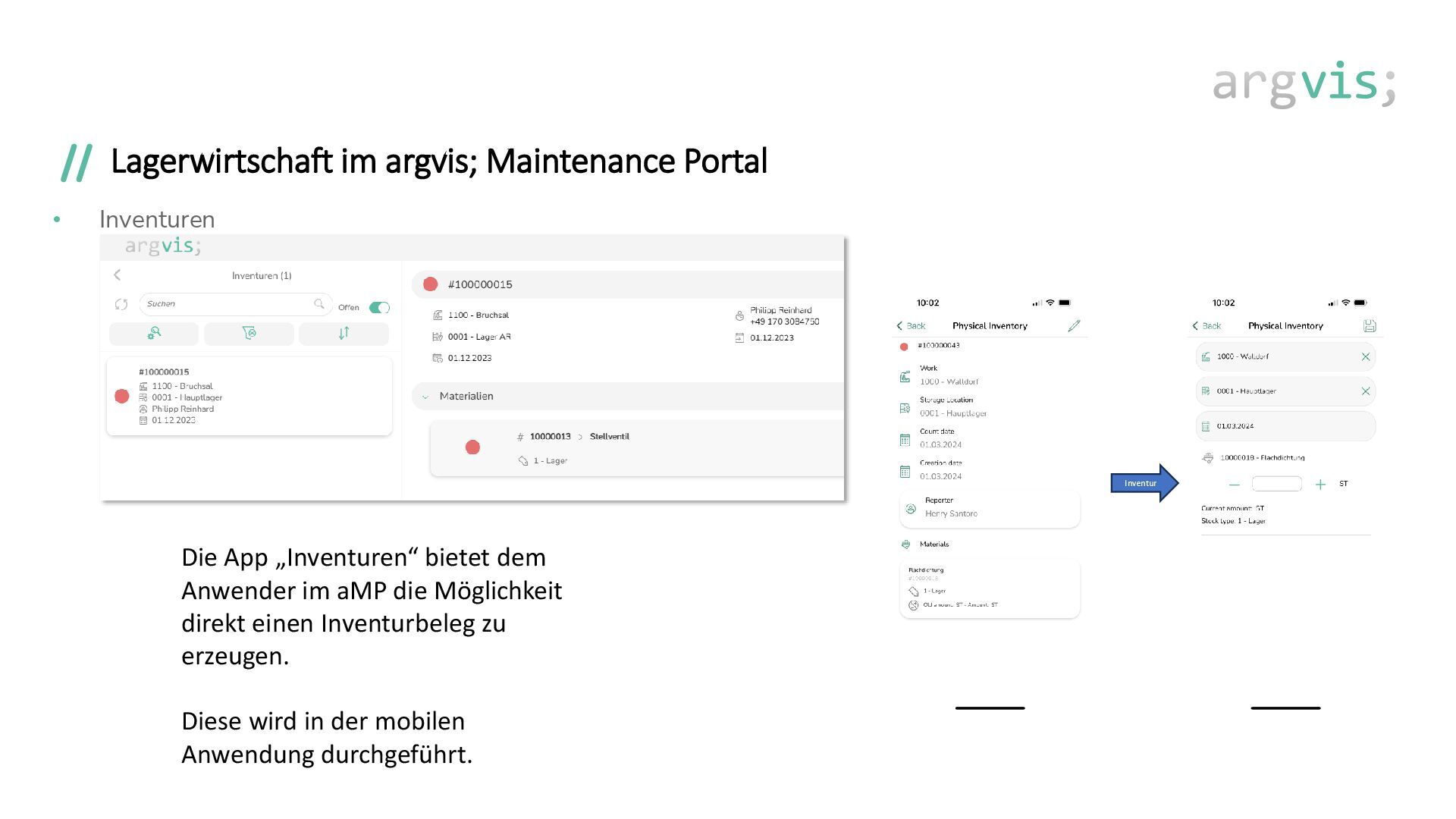Open the sort order arrows button
The width and height of the screenshot is (1456, 819).
click(x=344, y=333)
